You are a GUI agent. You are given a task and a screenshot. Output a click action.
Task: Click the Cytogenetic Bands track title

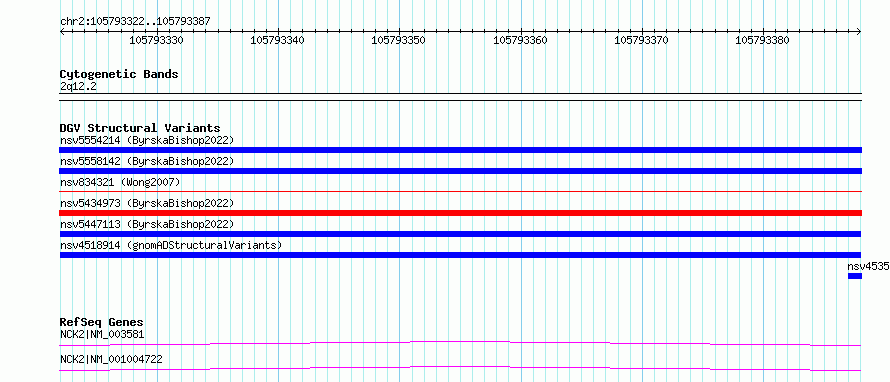pyautogui.click(x=119, y=74)
